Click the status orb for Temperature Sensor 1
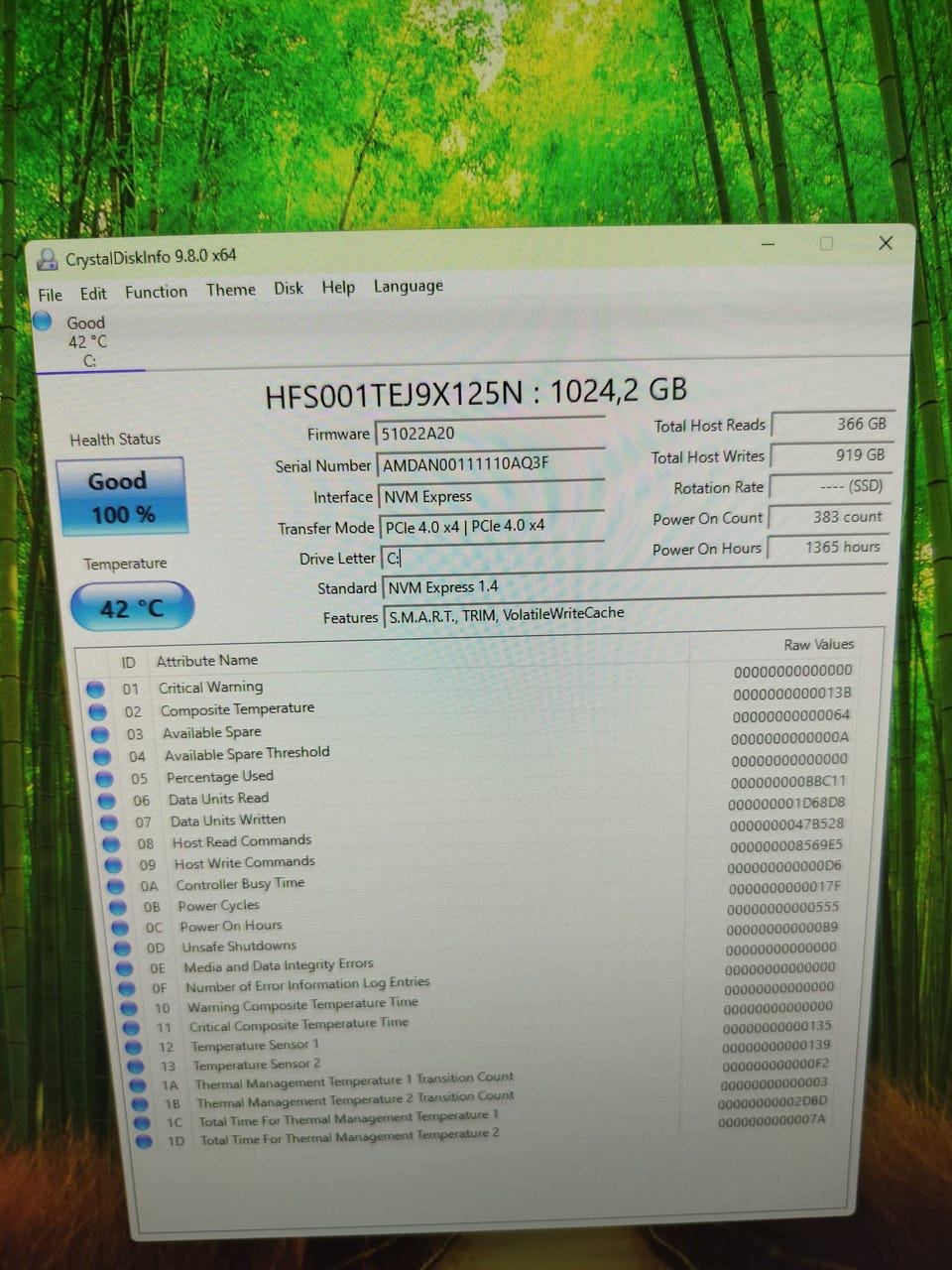 [133, 1047]
